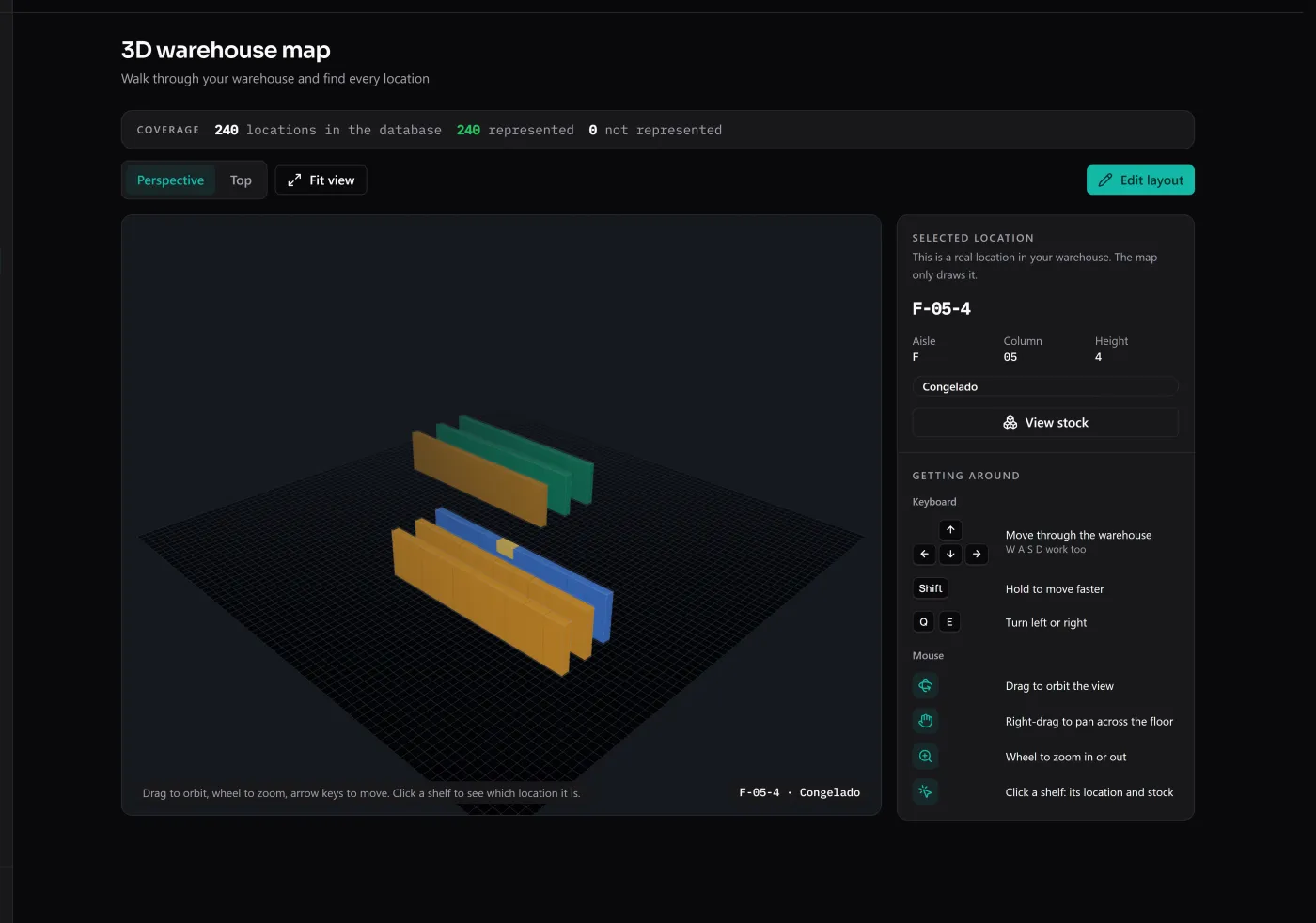Click the 'W A S D work too' hint text

1045,550
